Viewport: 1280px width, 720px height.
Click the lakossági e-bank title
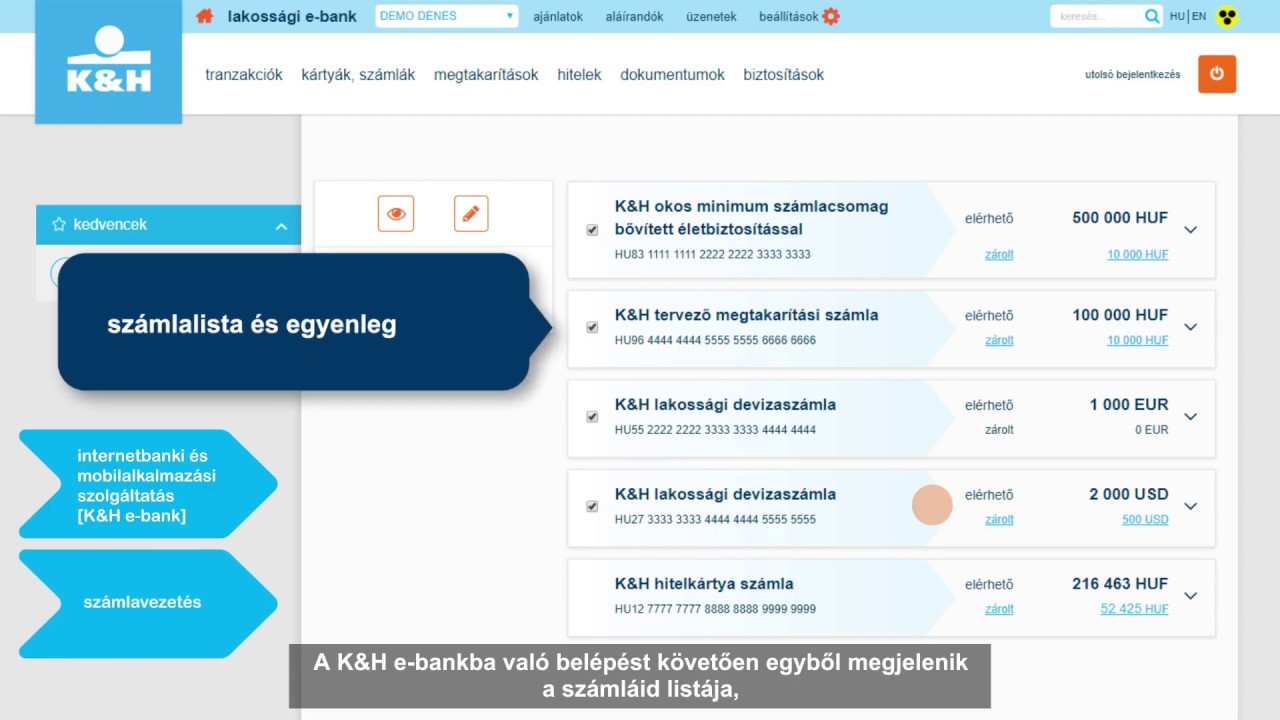(292, 16)
